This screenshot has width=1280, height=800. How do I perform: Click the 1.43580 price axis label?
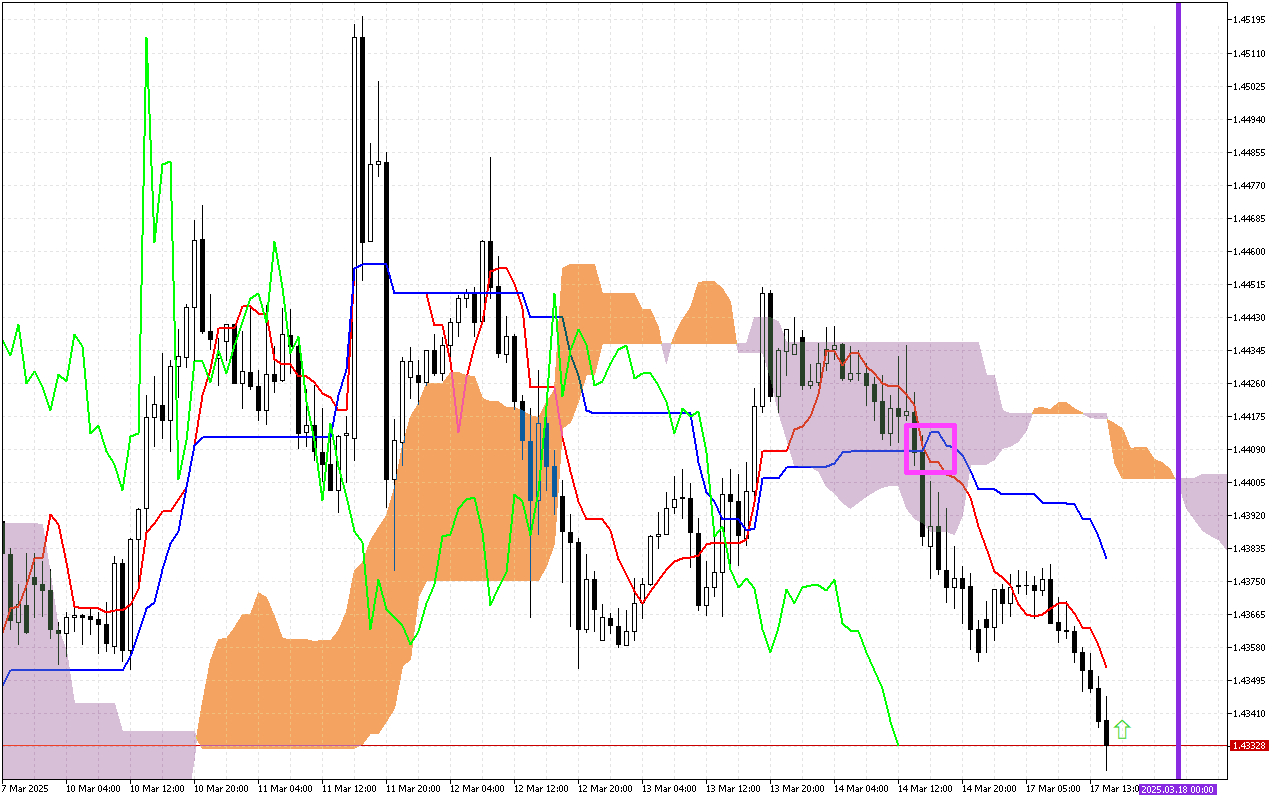pos(1249,647)
